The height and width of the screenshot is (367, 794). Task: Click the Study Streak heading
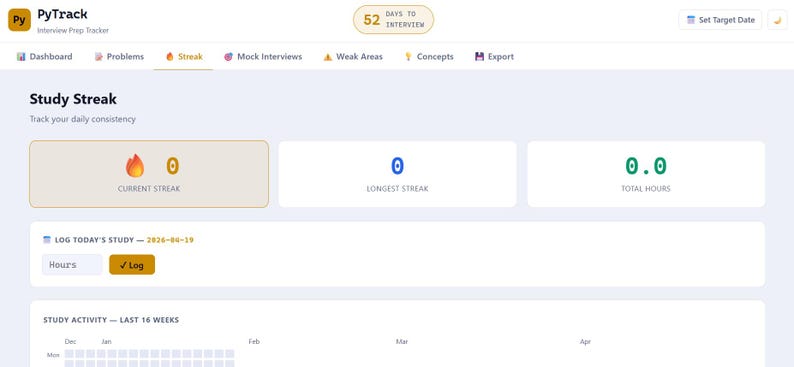click(x=73, y=99)
